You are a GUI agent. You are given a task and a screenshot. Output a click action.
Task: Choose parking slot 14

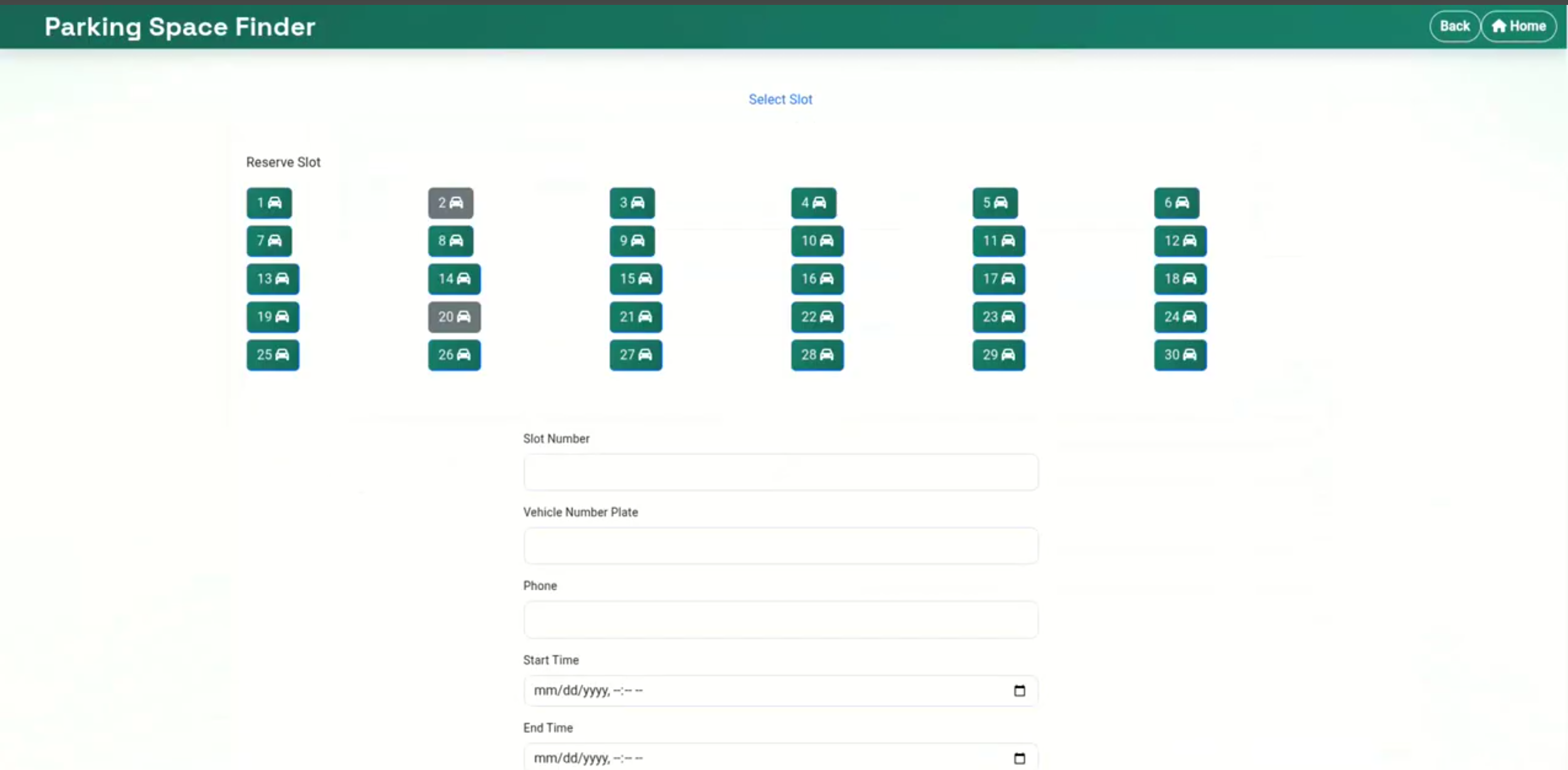454,279
